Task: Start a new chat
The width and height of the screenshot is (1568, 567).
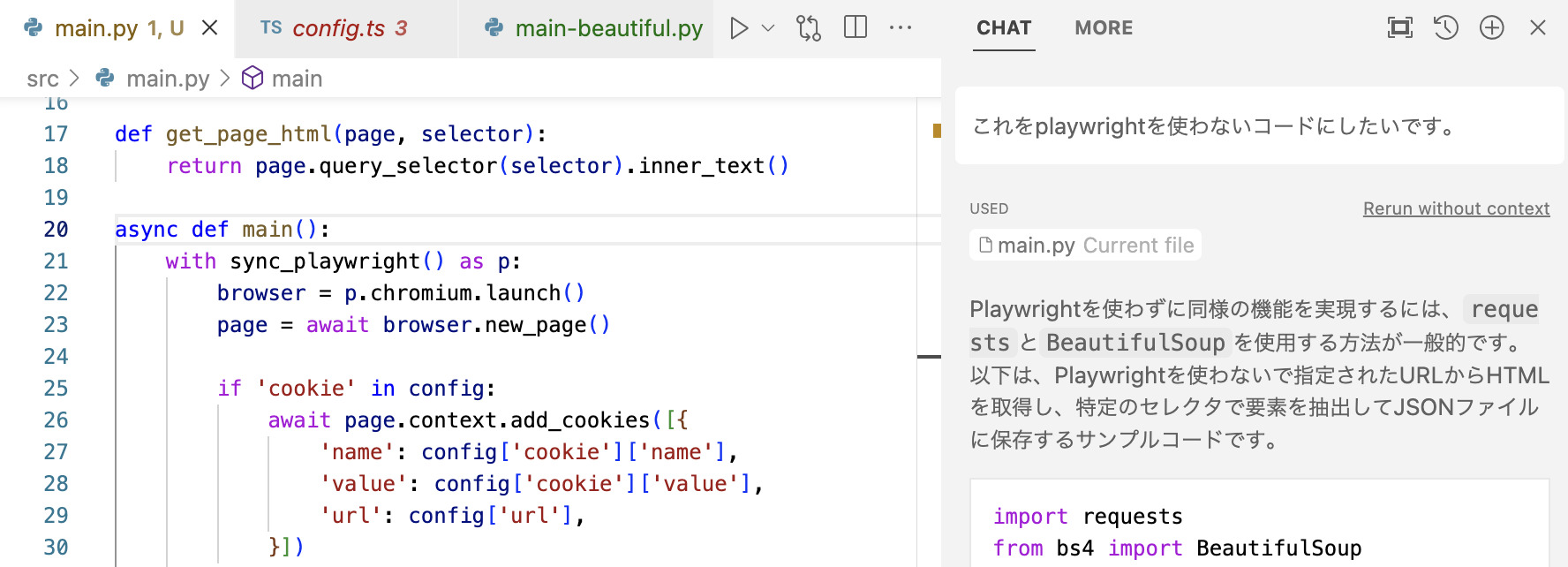Action: [x=1491, y=28]
